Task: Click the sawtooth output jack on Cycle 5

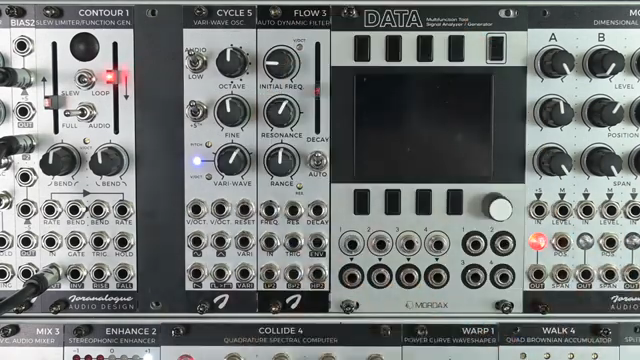Action: (197, 273)
